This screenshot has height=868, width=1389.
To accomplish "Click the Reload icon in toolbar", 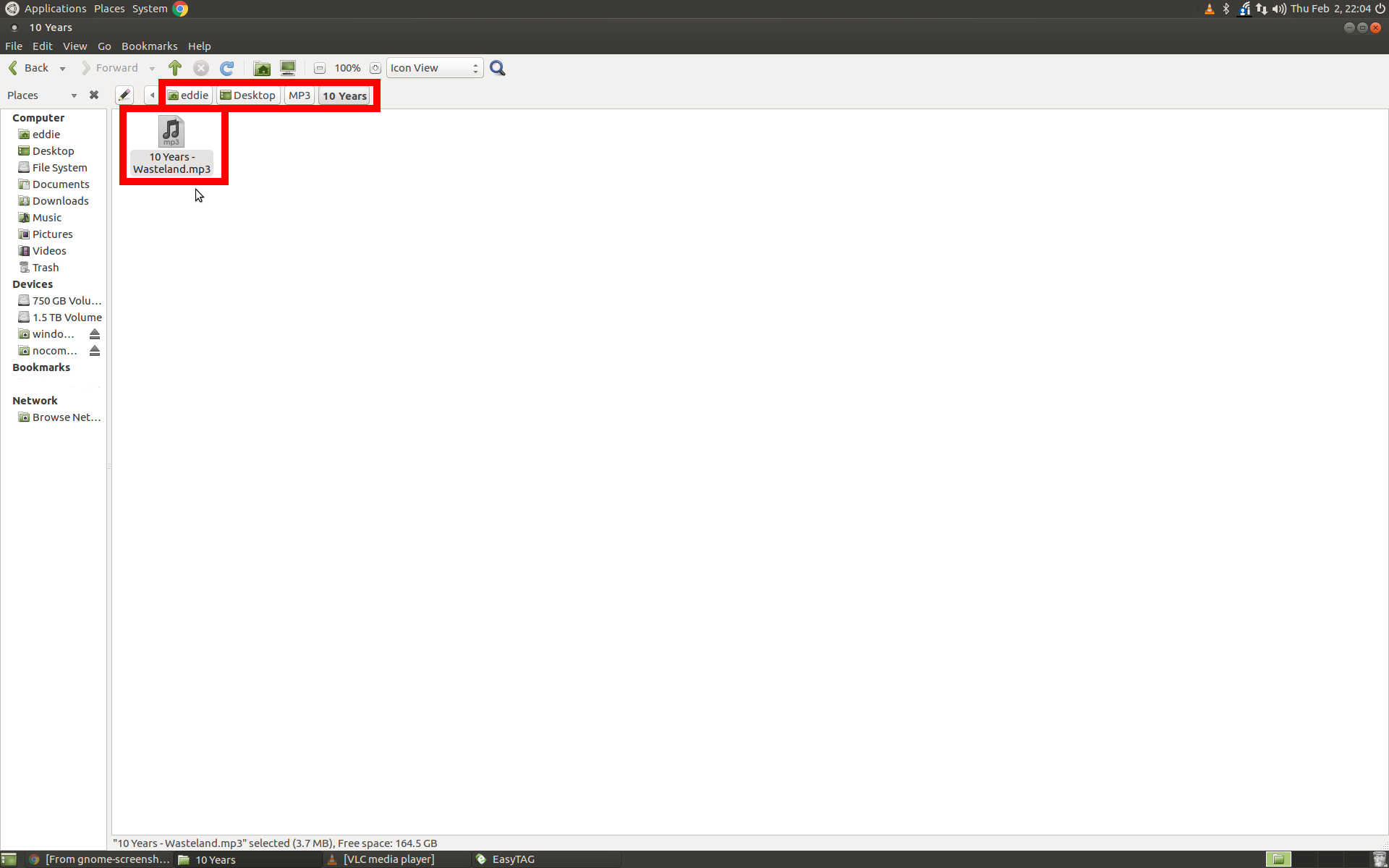I will tap(226, 68).
